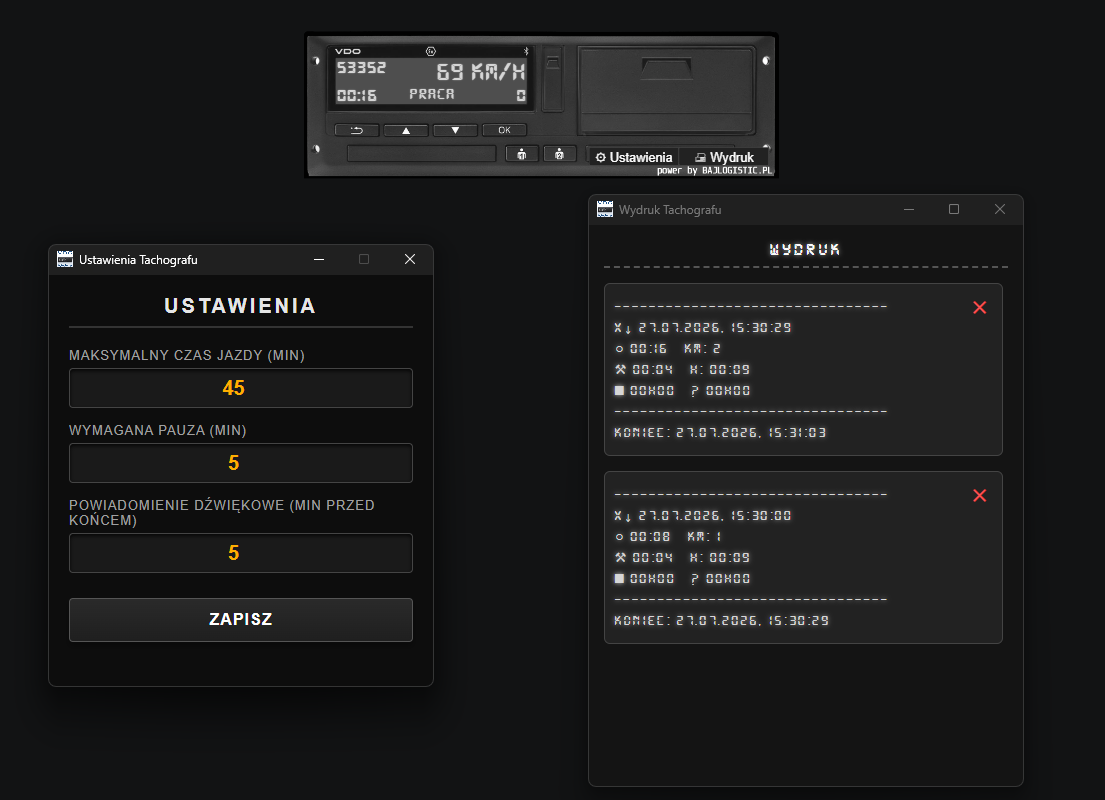Click the card eject slider beside the display

point(553,80)
